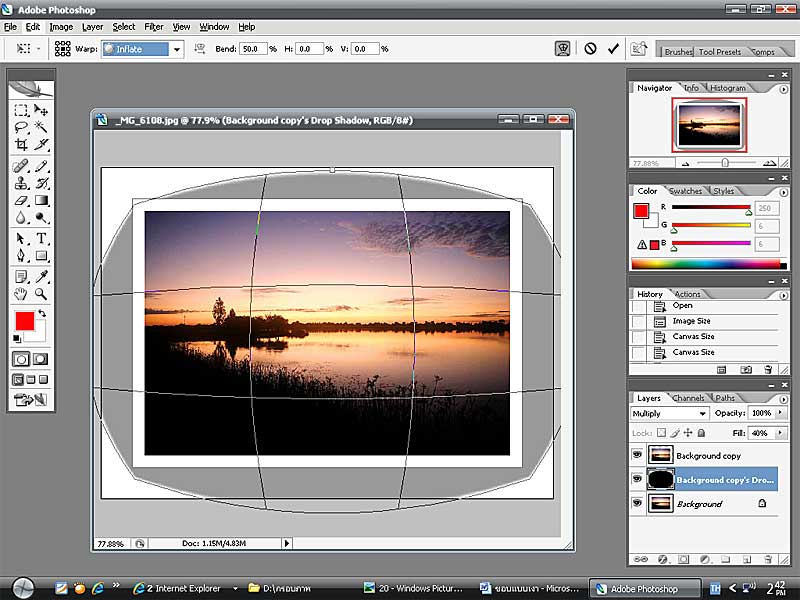The width and height of the screenshot is (800, 600).
Task: Open the Warp style dropdown
Action: [x=177, y=49]
